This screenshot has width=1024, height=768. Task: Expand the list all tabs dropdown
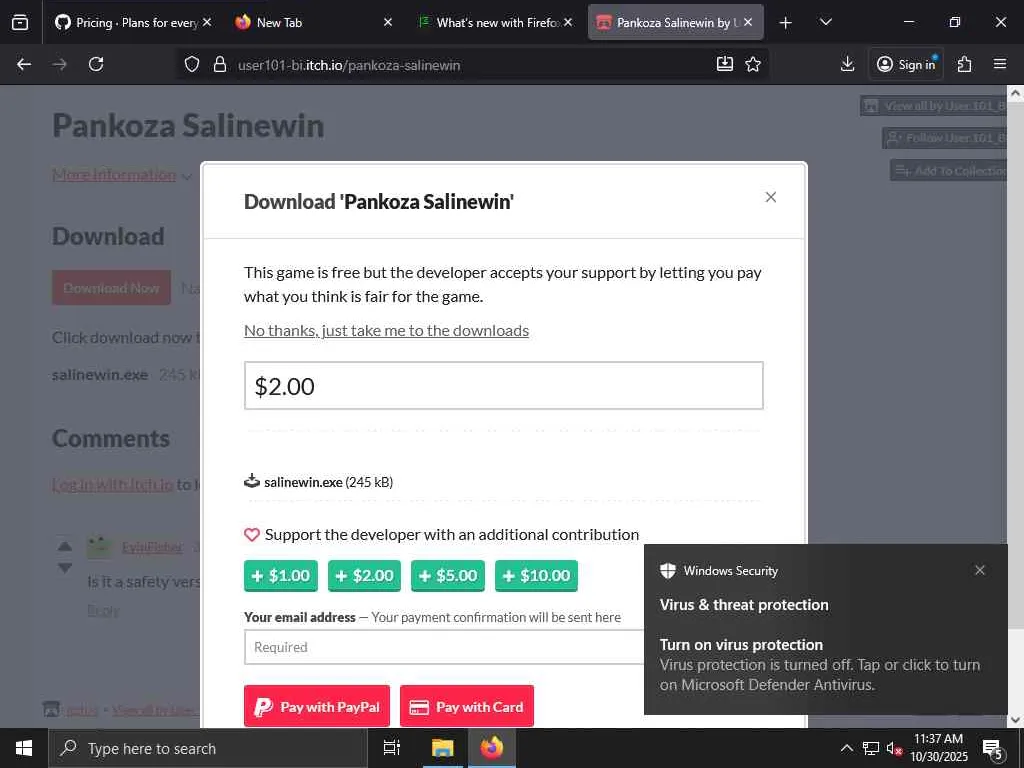pyautogui.click(x=825, y=22)
